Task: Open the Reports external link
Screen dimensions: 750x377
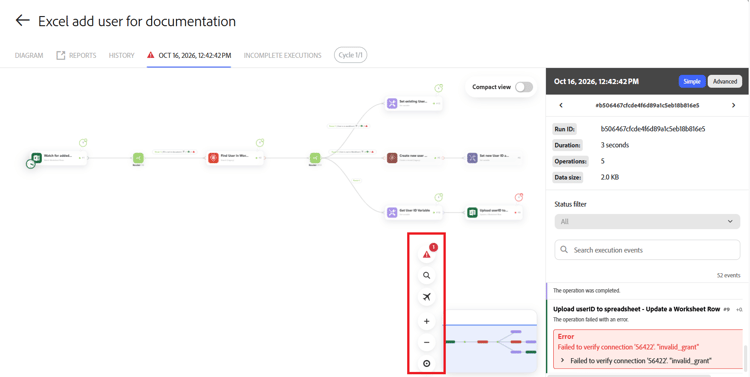Action: point(76,55)
